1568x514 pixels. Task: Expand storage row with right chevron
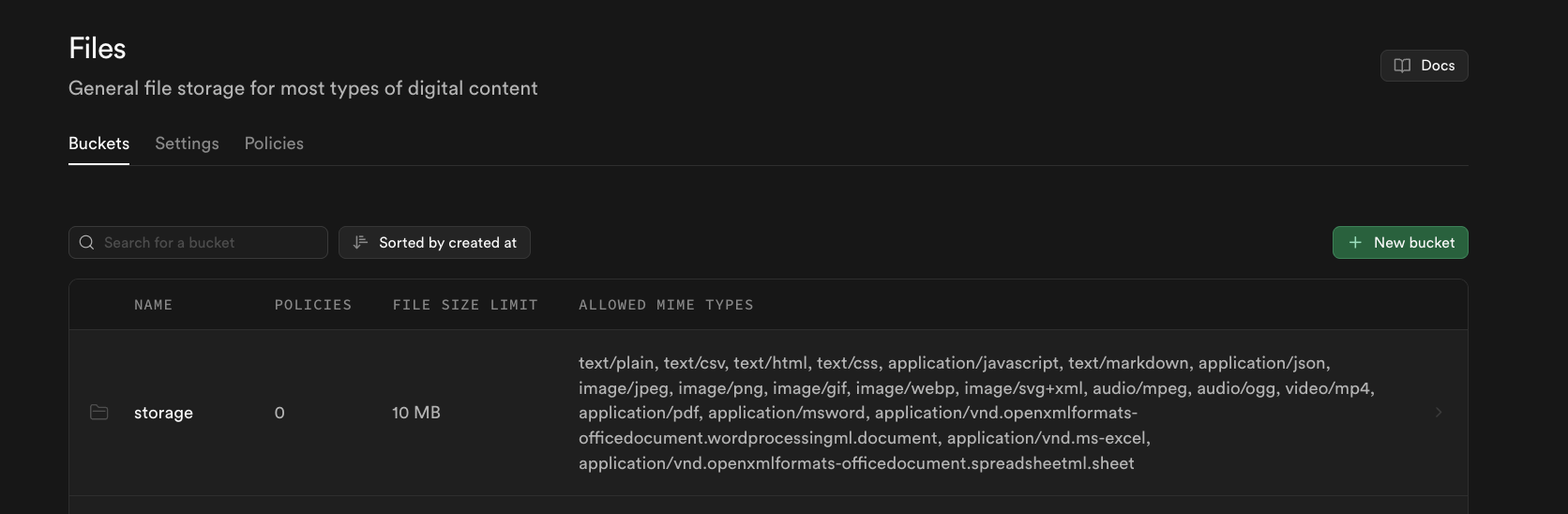pos(1439,413)
